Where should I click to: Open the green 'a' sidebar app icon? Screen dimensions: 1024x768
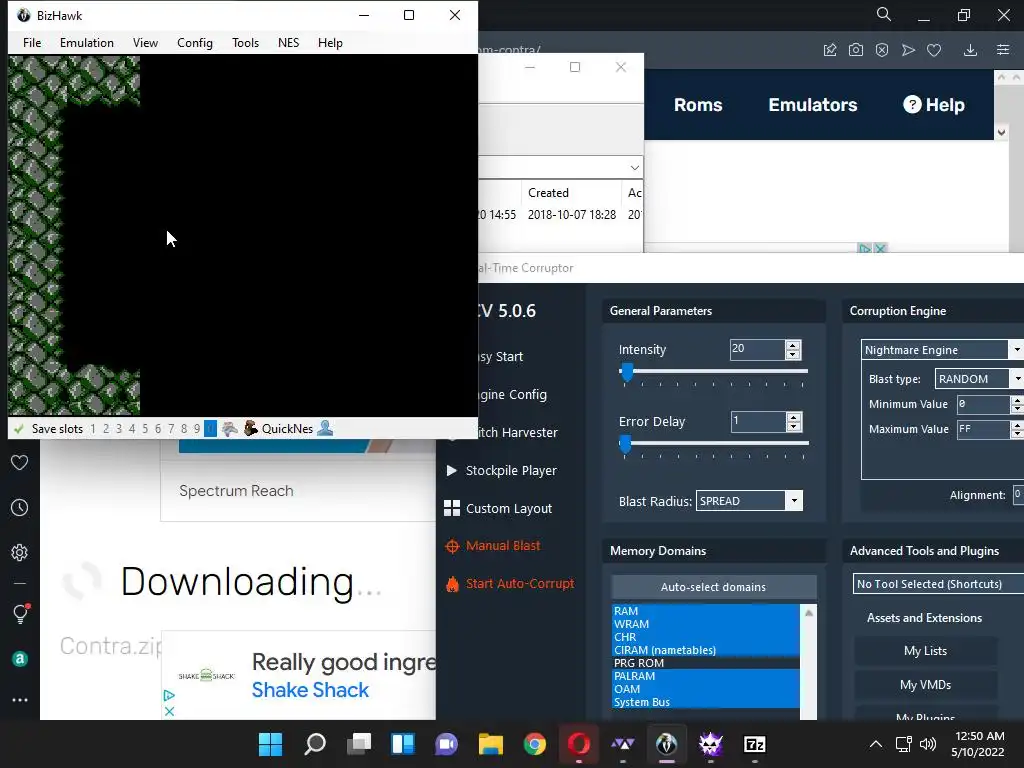20,659
